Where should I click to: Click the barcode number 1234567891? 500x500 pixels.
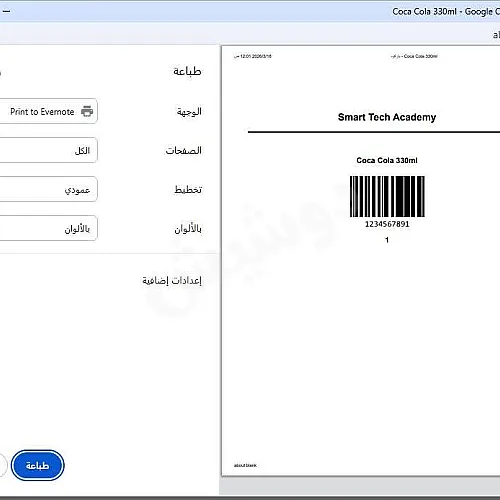click(x=387, y=224)
